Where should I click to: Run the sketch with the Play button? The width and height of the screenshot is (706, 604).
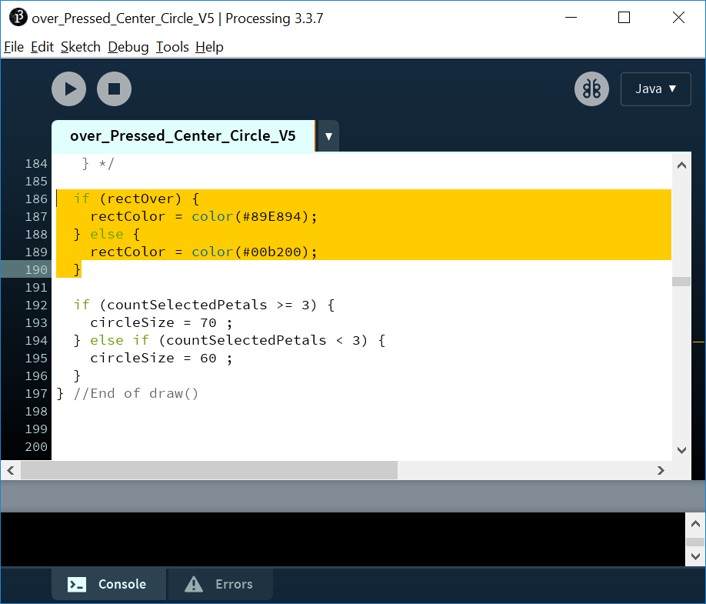(68, 89)
